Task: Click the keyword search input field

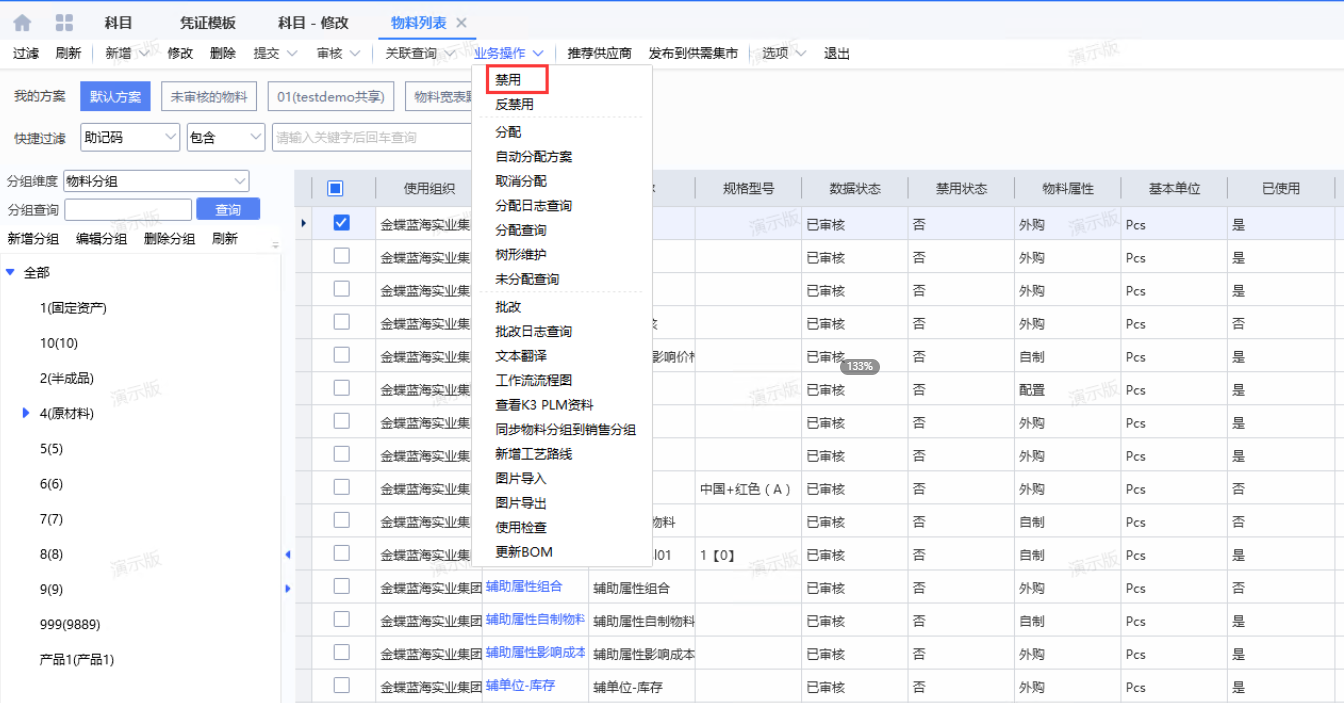Action: point(373,137)
